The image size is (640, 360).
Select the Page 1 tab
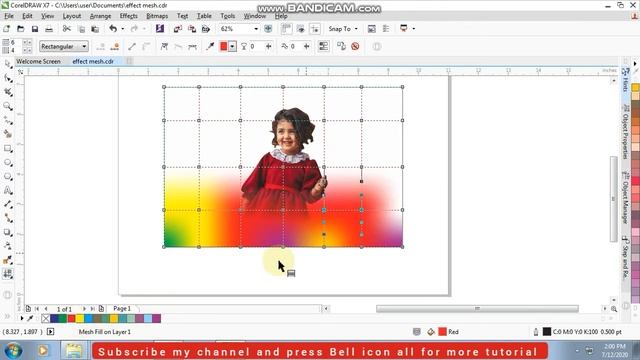[x=122, y=309]
